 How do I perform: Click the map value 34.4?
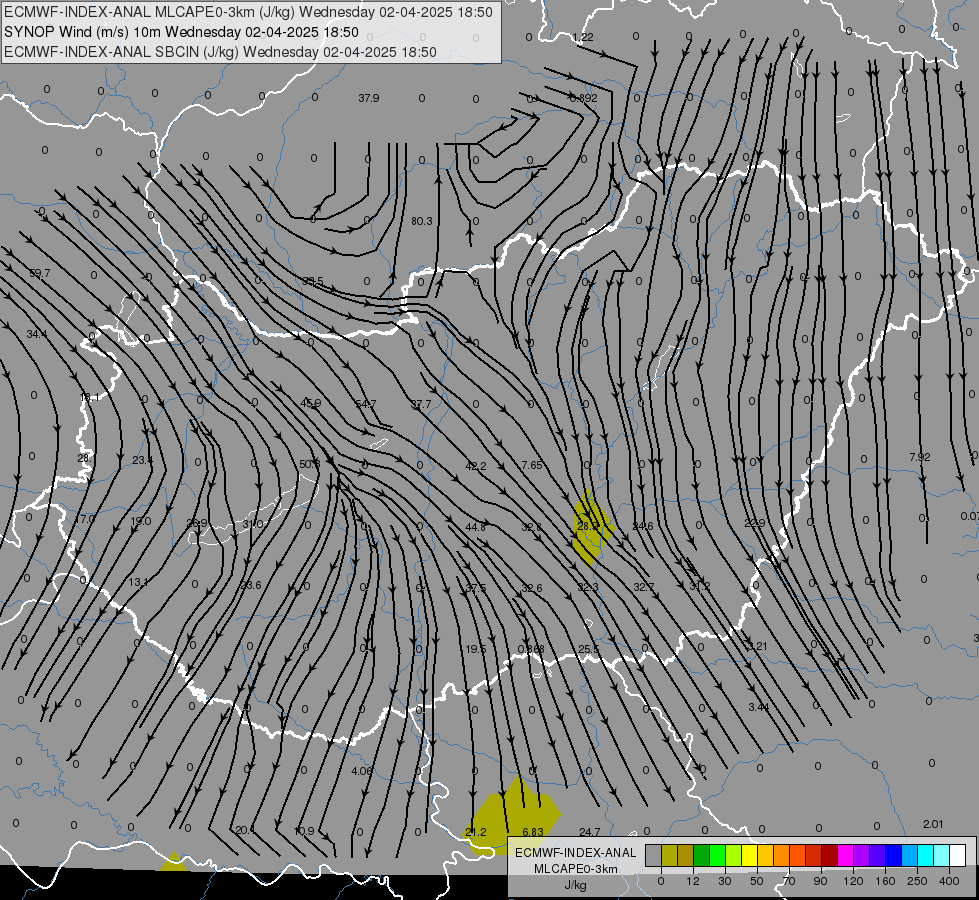click(x=37, y=334)
